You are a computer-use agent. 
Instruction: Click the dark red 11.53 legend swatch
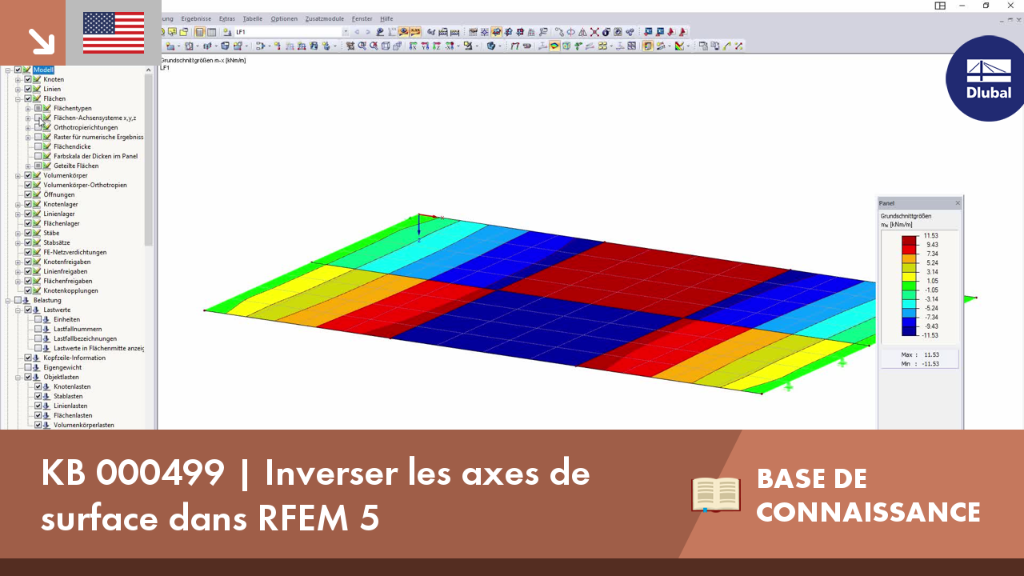click(909, 240)
